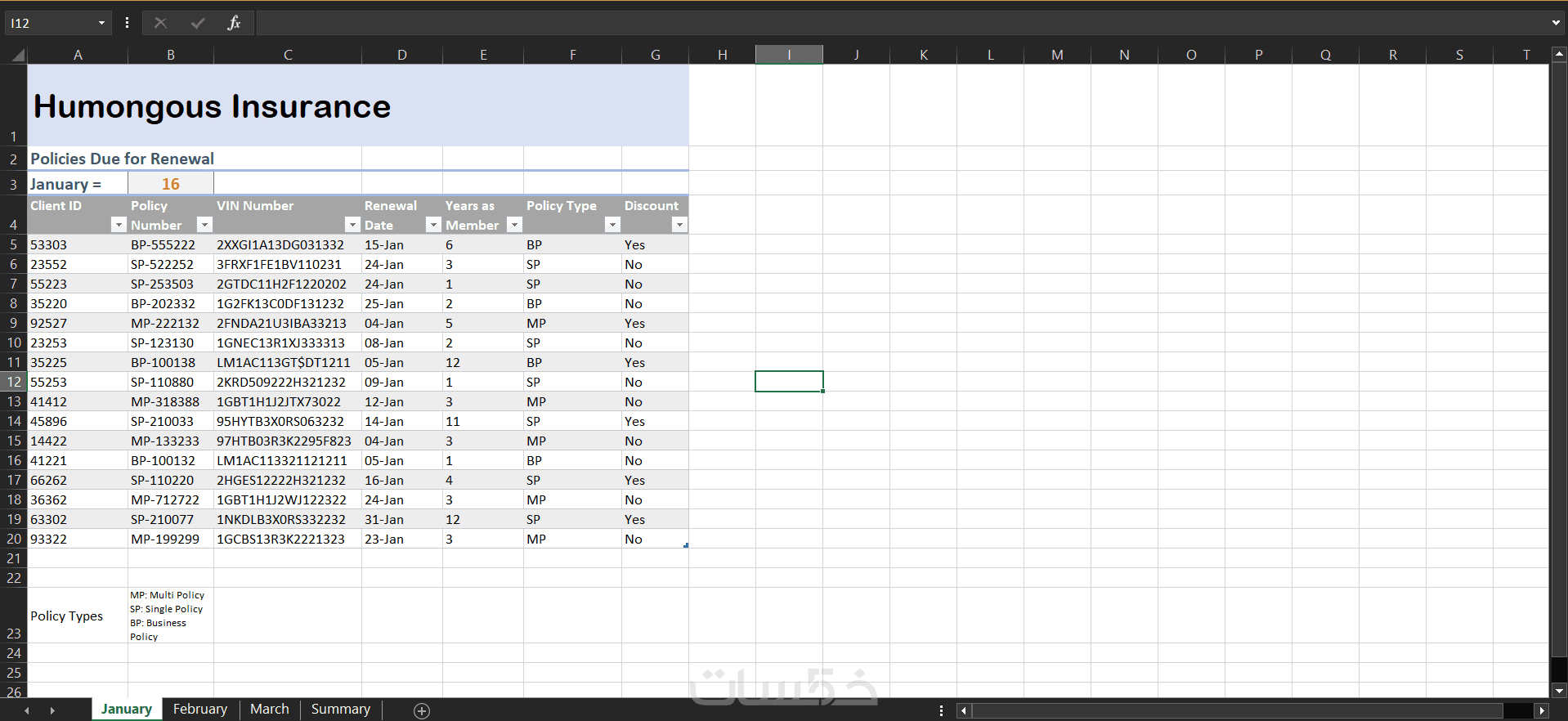Click the sheet tab scroll left arrow
Screen dimensions: 1568x721
pyautogui.click(x=27, y=710)
